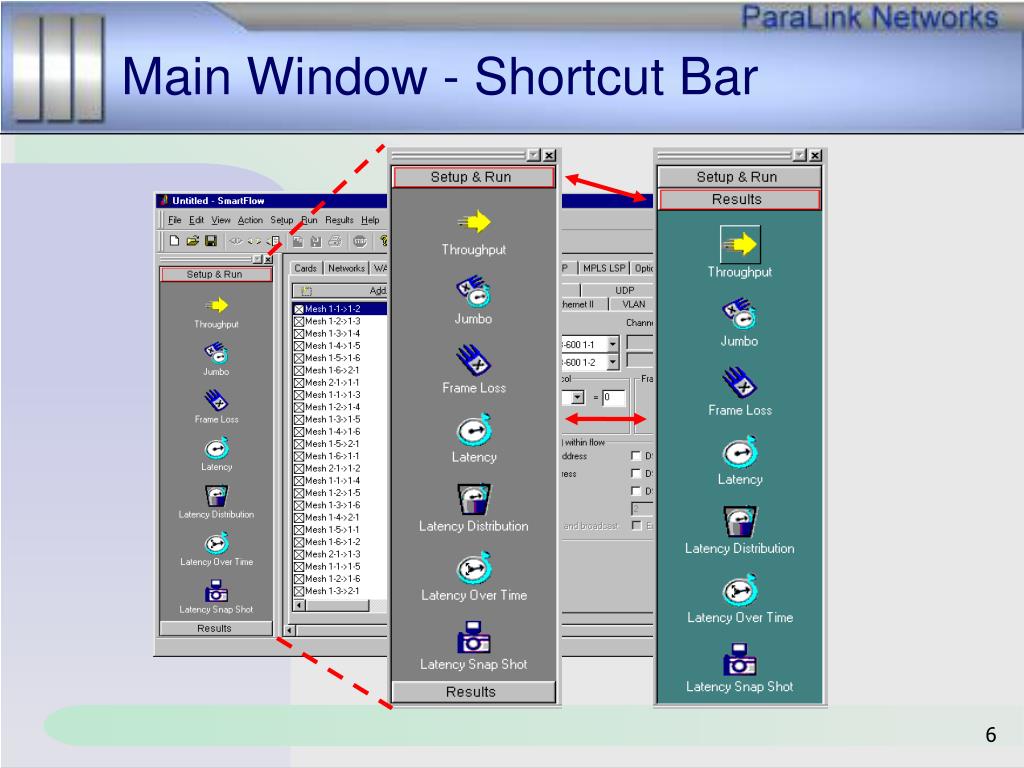Toggle the checkbox beside Mesh 1-2->1-3
The width and height of the screenshot is (1024, 768).
298,321
